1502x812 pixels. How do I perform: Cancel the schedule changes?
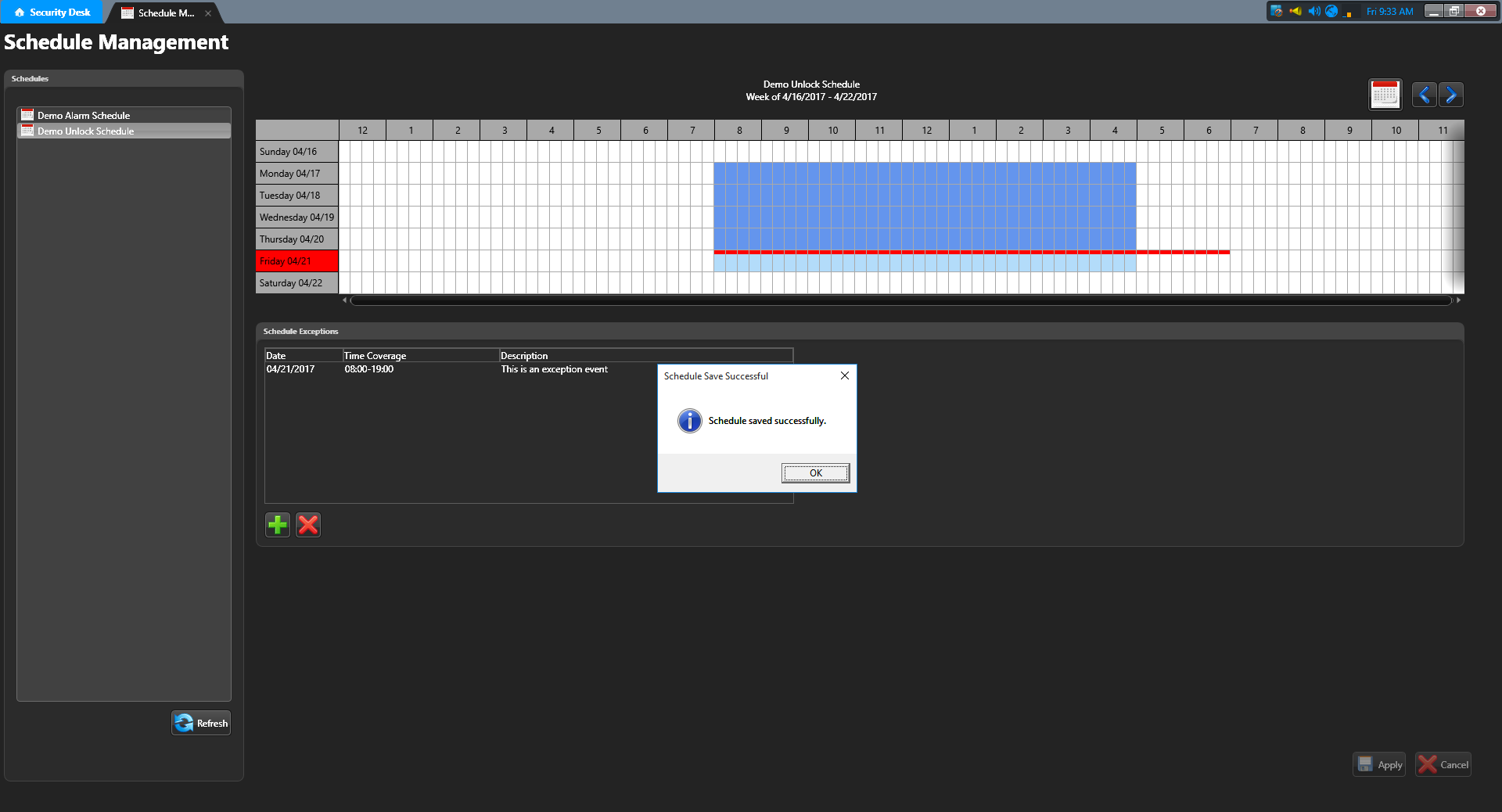pyautogui.click(x=1443, y=764)
